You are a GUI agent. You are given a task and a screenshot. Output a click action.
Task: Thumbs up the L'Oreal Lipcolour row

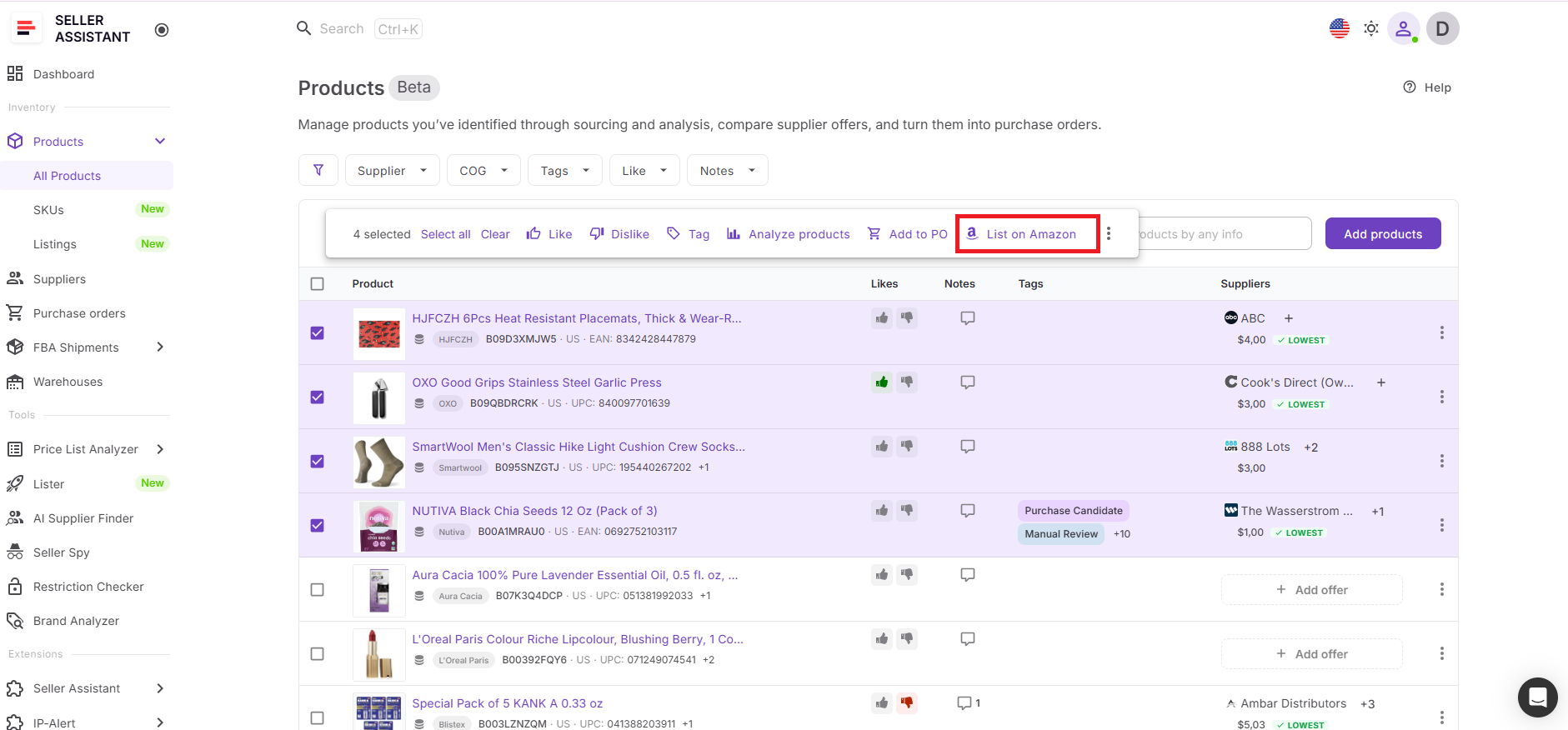882,638
